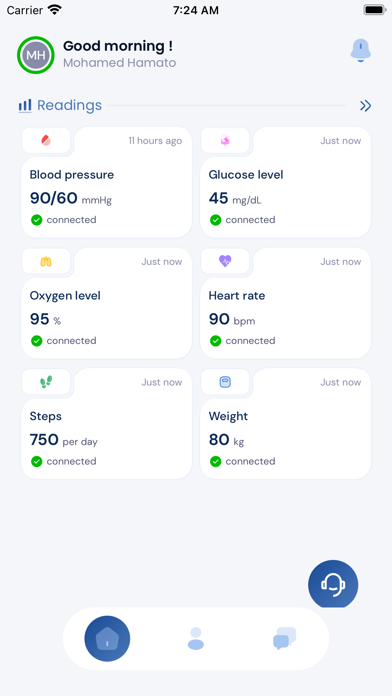Tap the yellow lungs oxygen icon

tap(46, 261)
